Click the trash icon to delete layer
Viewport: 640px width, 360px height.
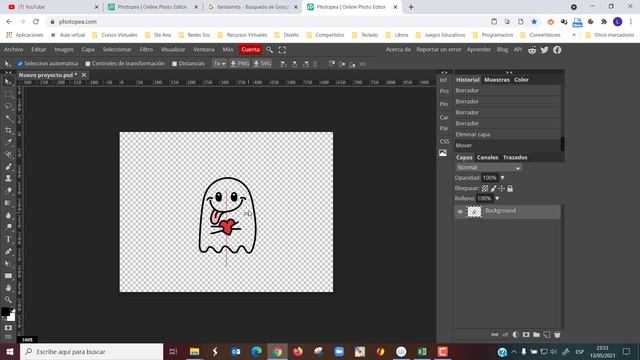tap(557, 335)
